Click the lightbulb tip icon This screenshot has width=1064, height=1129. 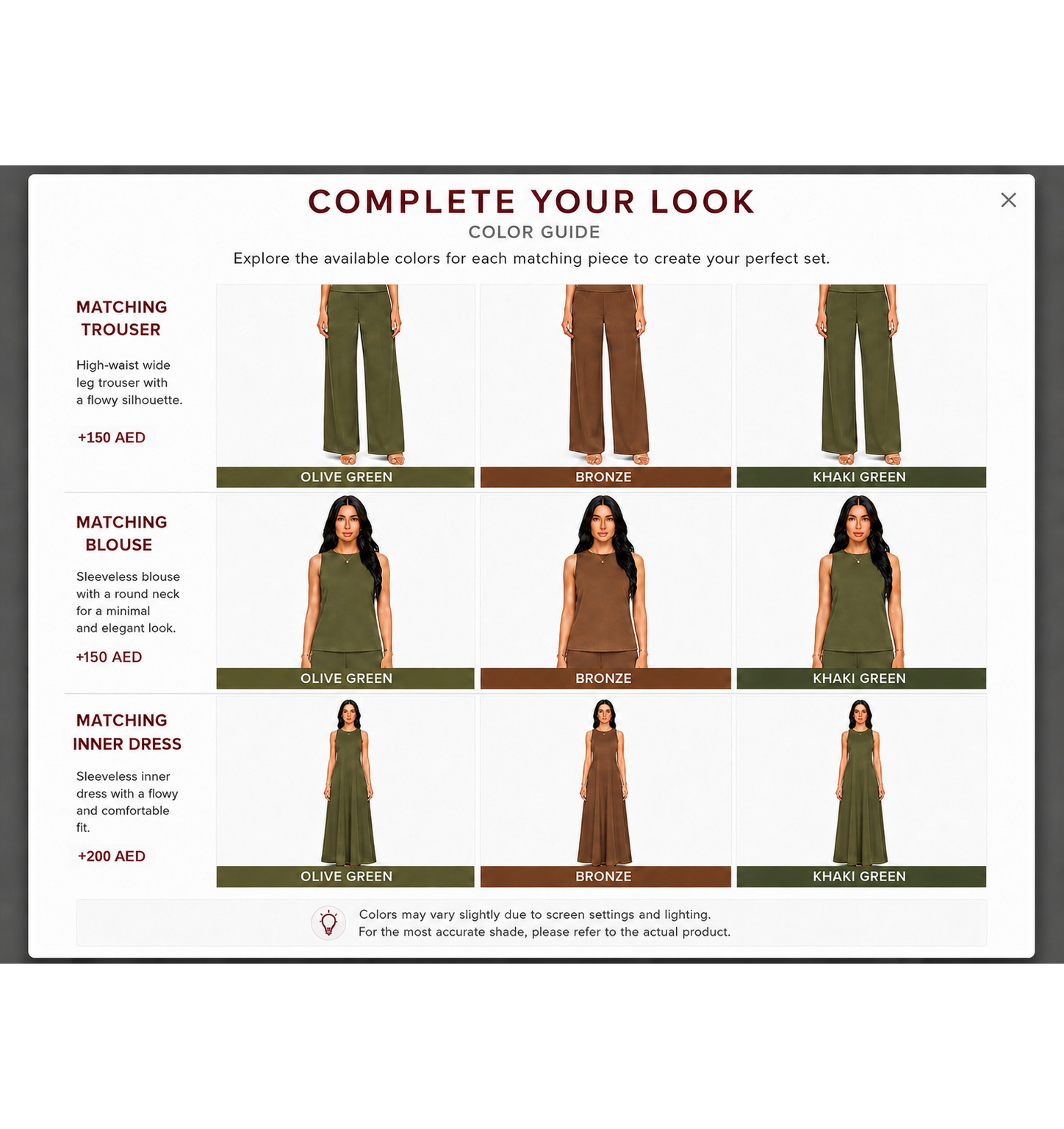pyautogui.click(x=328, y=923)
